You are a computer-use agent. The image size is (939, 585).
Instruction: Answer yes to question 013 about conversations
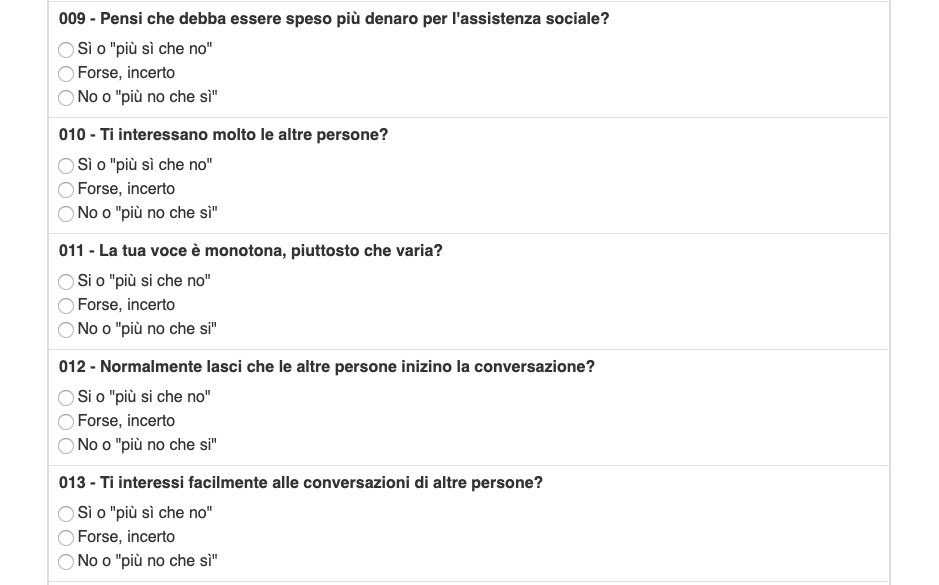66,514
